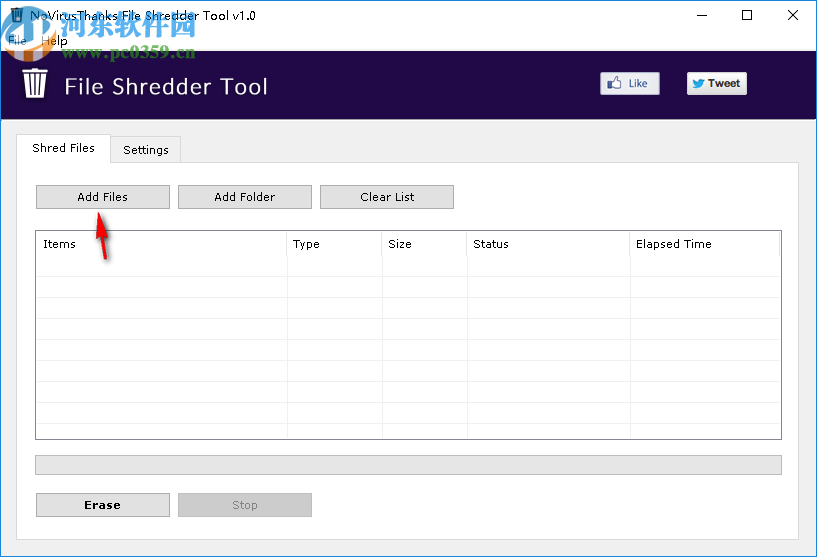Open the Help menu

point(54,41)
